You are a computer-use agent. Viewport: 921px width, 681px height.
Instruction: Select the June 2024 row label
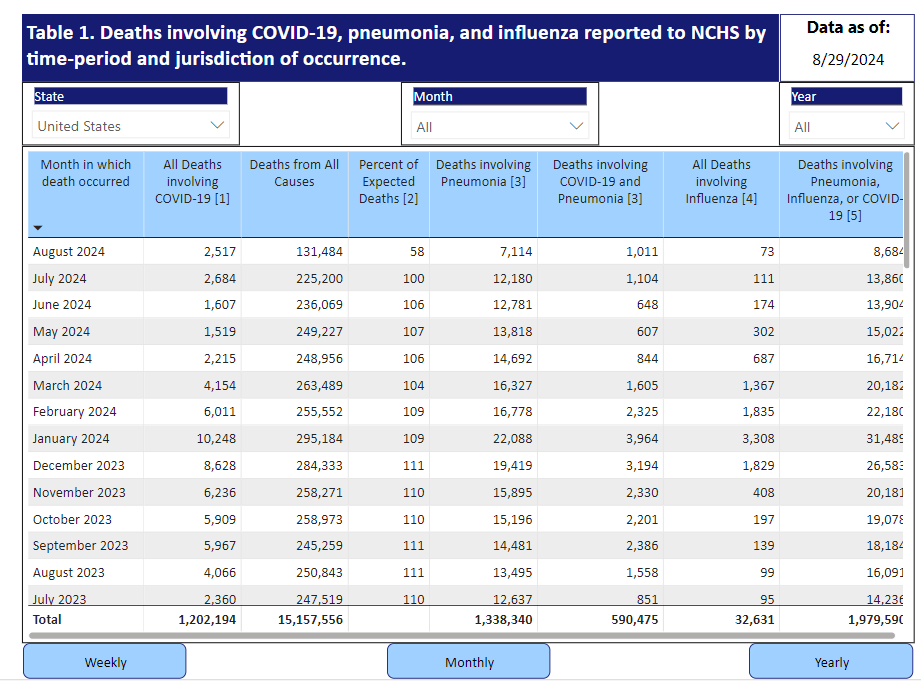(x=62, y=304)
